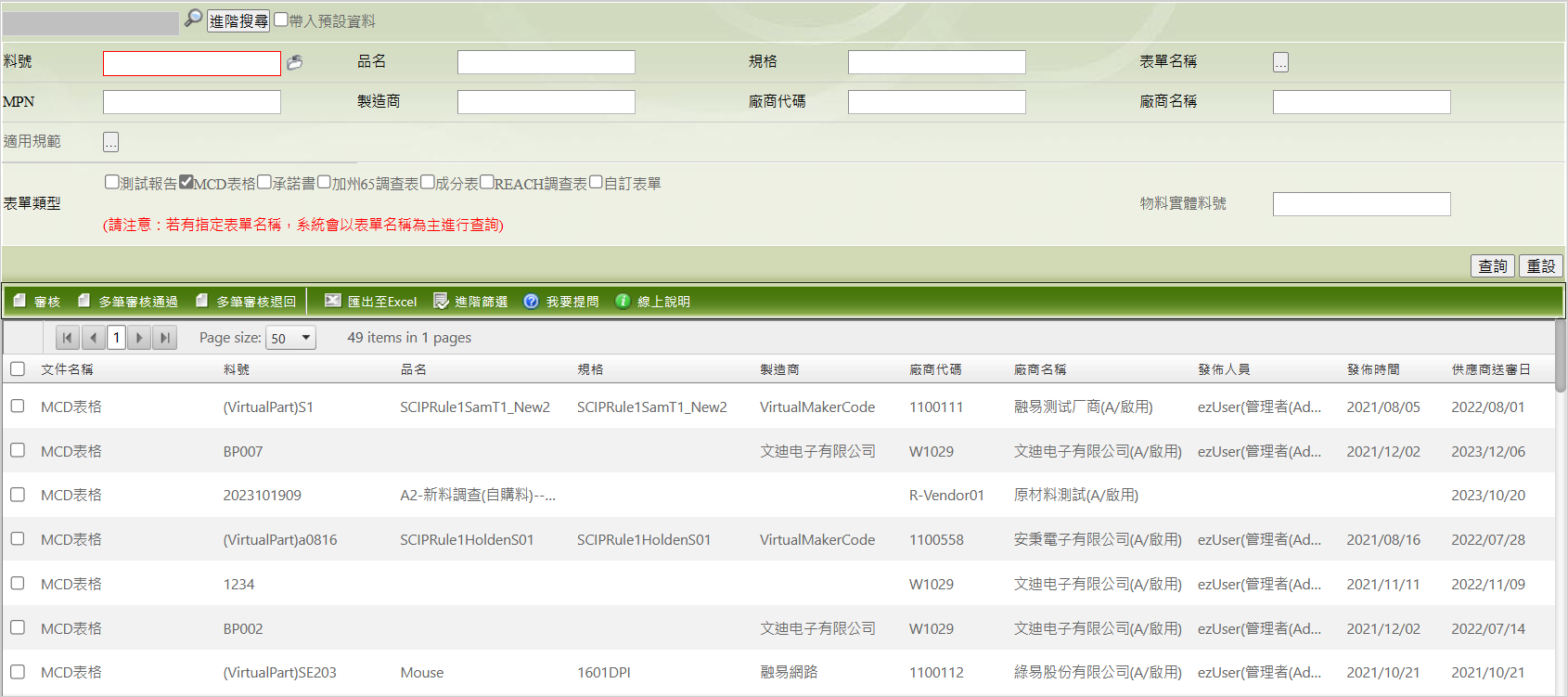Screen dimensions: 1568x697
Task: Open 線上說明 online help
Action: coord(653,302)
